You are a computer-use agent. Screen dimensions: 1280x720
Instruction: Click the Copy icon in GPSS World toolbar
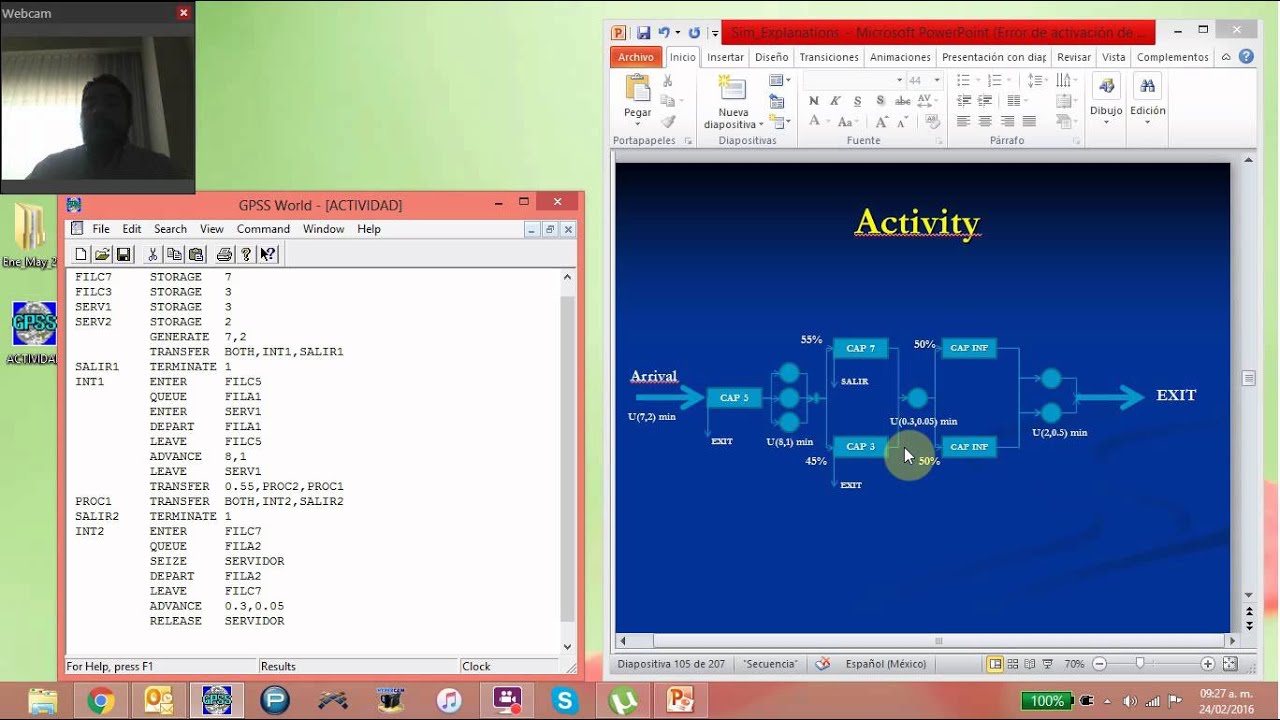click(x=174, y=255)
